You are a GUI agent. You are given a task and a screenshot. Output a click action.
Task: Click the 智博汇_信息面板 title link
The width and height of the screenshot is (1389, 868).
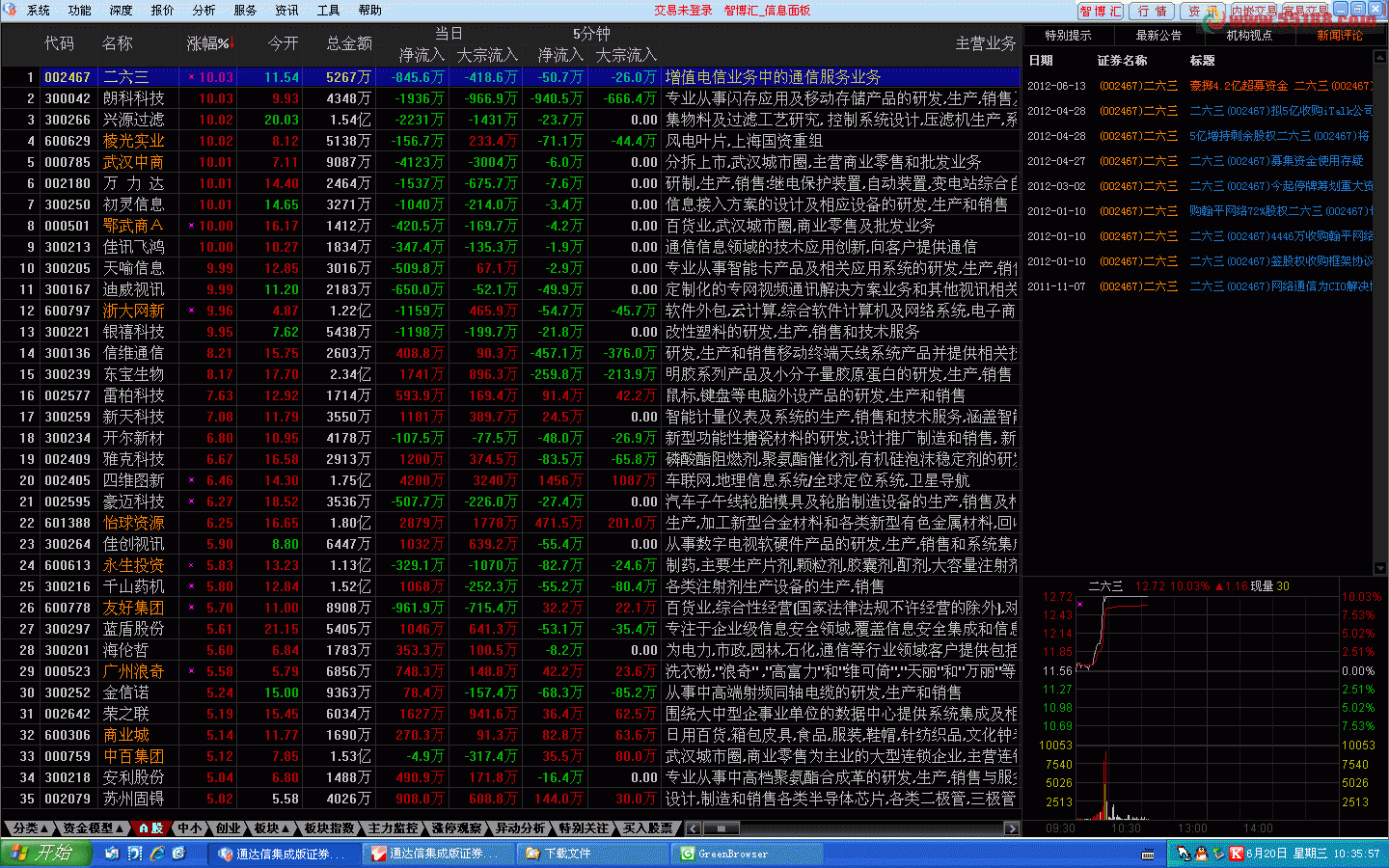(767, 11)
